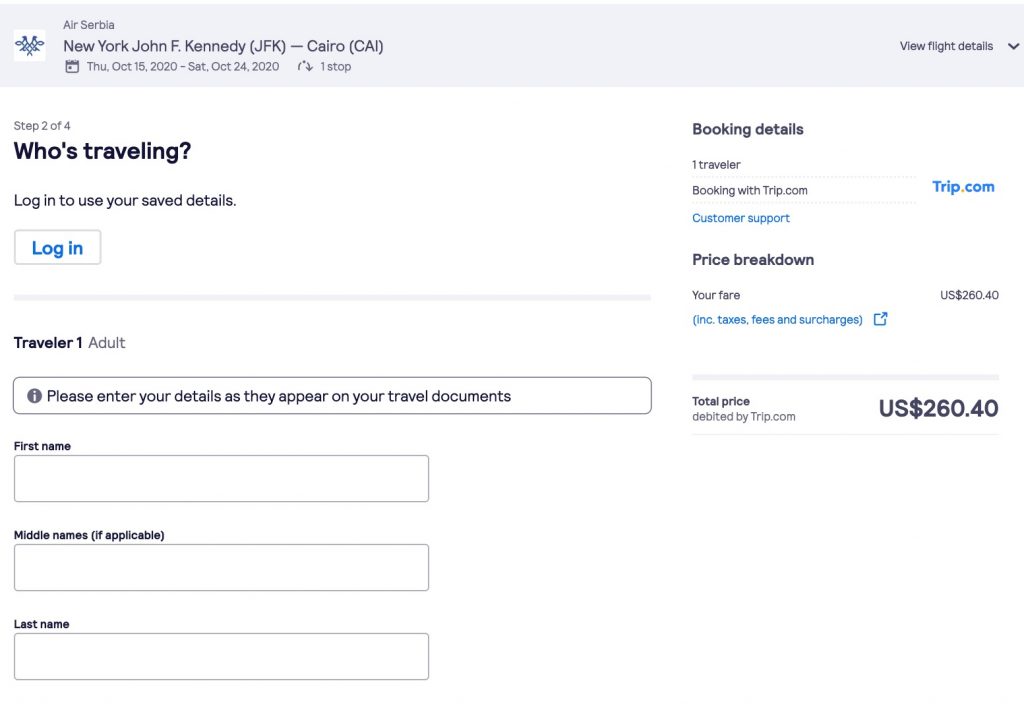Click the 1 stop label
1024x704 pixels.
coord(335,67)
